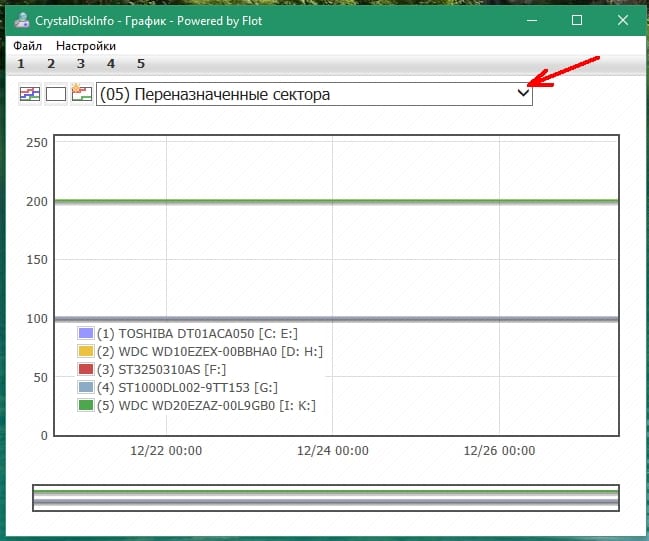
Task: Click the 150 y-axis label
Action: click(x=37, y=260)
